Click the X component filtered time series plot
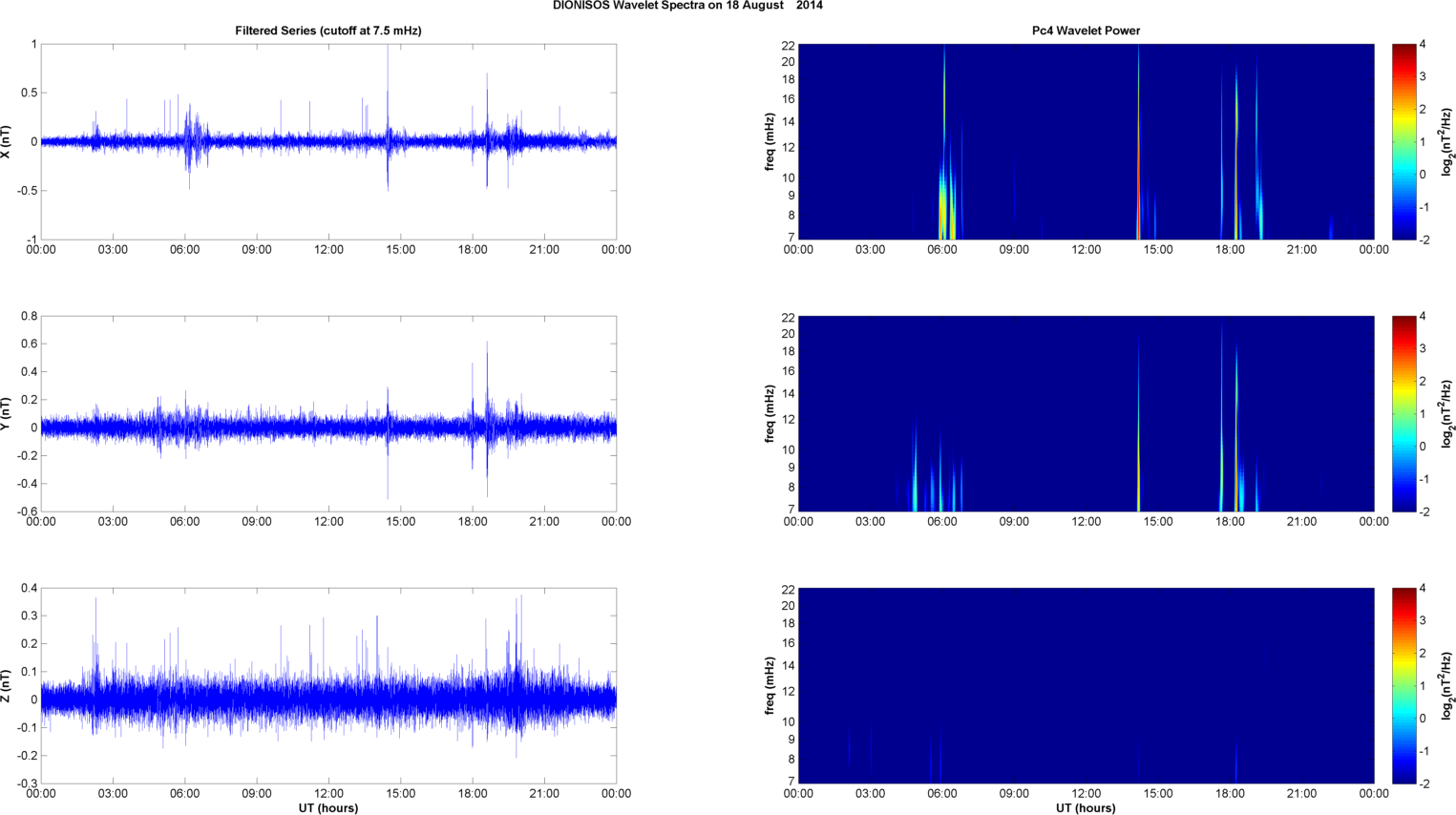 point(328,141)
